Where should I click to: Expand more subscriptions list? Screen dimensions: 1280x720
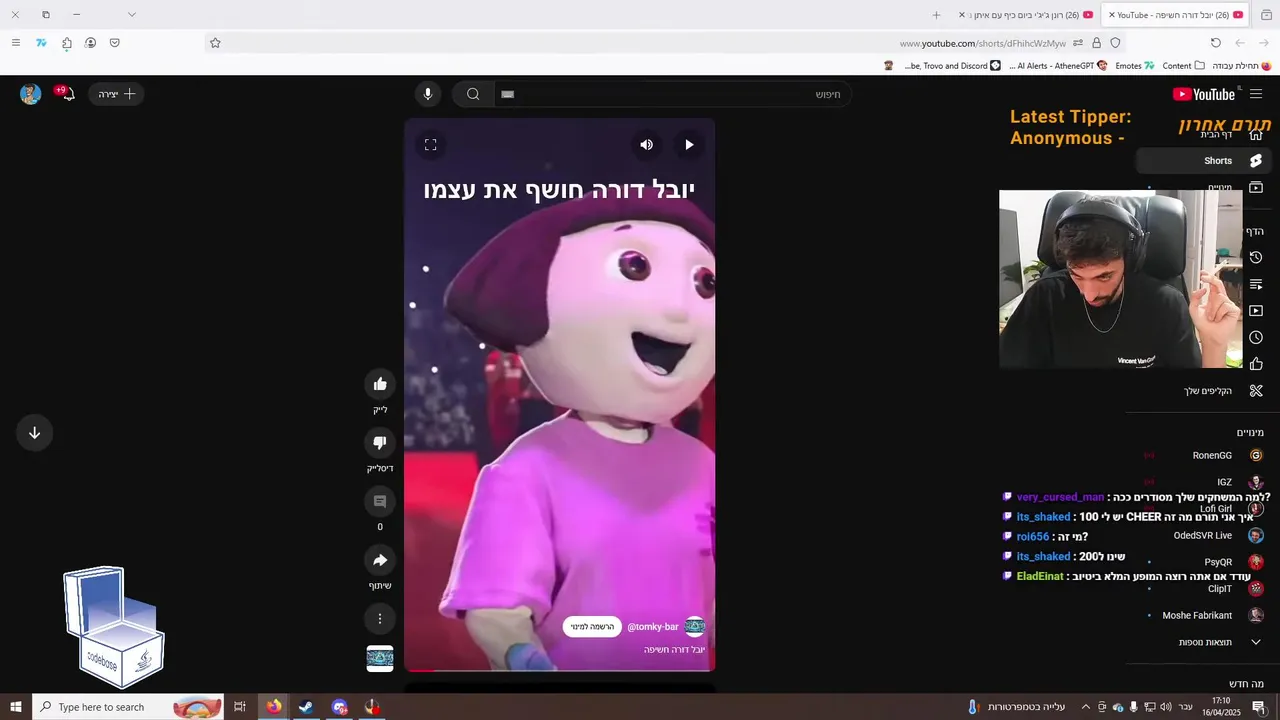click(x=1203, y=642)
